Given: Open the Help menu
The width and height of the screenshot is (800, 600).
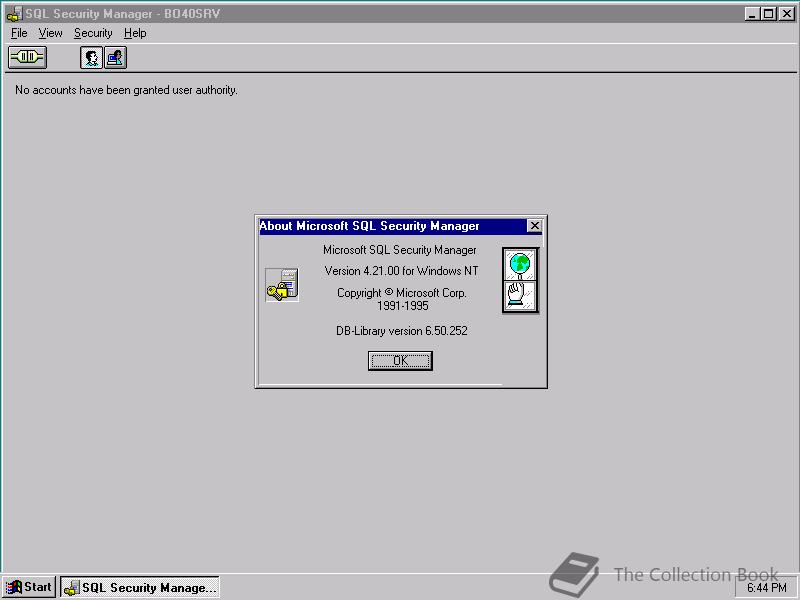Looking at the screenshot, I should (135, 33).
